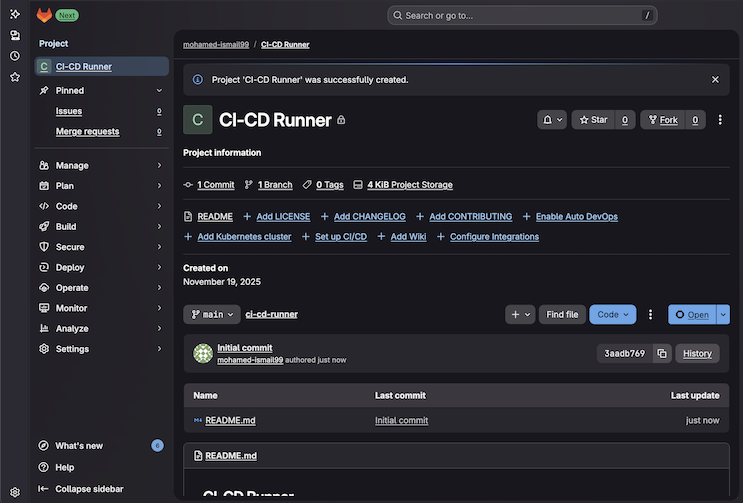Click Set up CI/CD
743x503 pixels.
coord(341,236)
